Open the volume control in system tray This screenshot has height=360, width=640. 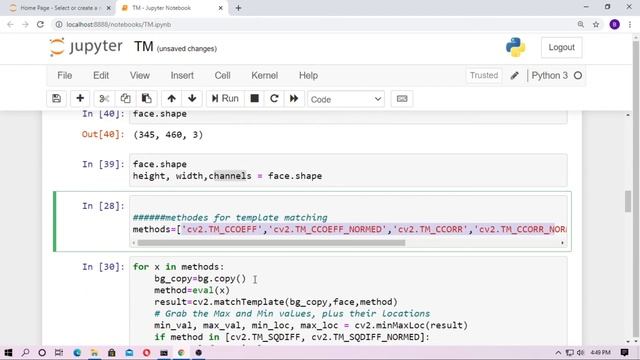pyautogui.click(x=580, y=353)
